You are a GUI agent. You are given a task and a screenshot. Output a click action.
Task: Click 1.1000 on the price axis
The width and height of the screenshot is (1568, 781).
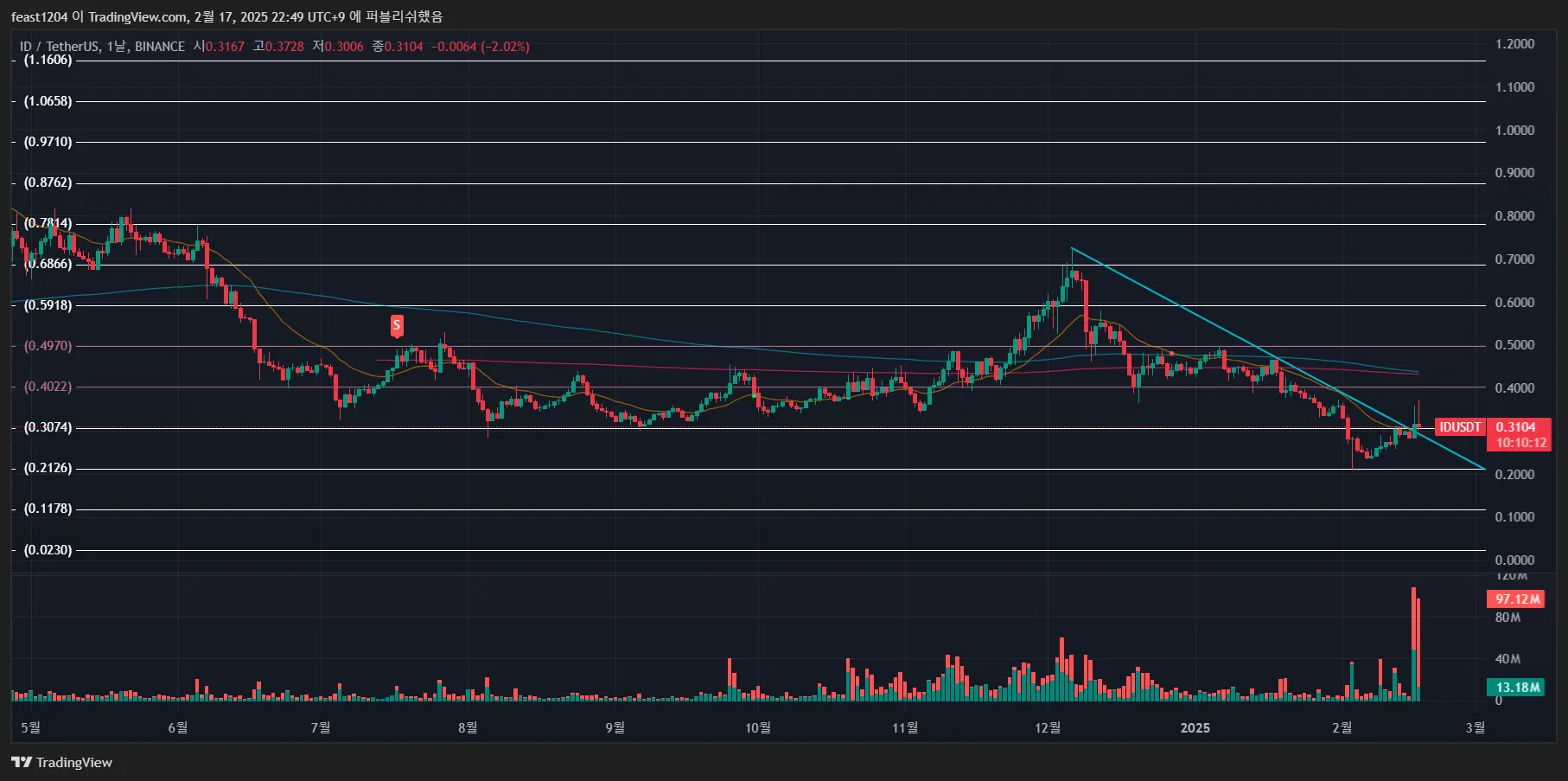coord(1515,87)
